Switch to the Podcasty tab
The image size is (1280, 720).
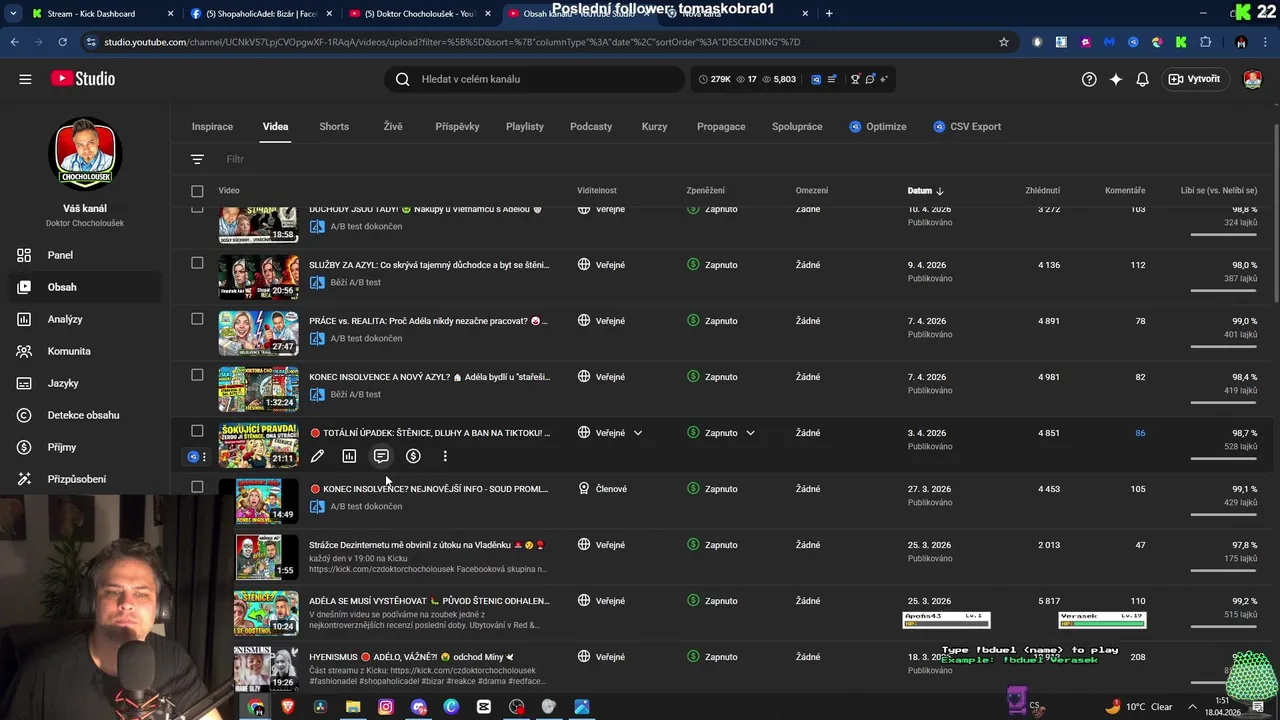(591, 127)
